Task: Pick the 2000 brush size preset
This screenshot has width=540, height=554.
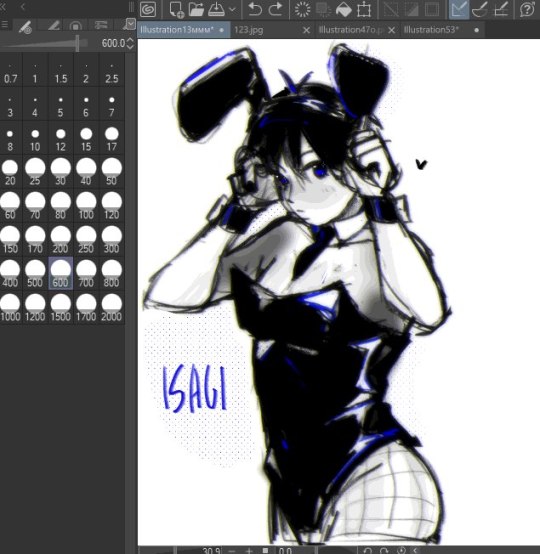Action: click(112, 308)
